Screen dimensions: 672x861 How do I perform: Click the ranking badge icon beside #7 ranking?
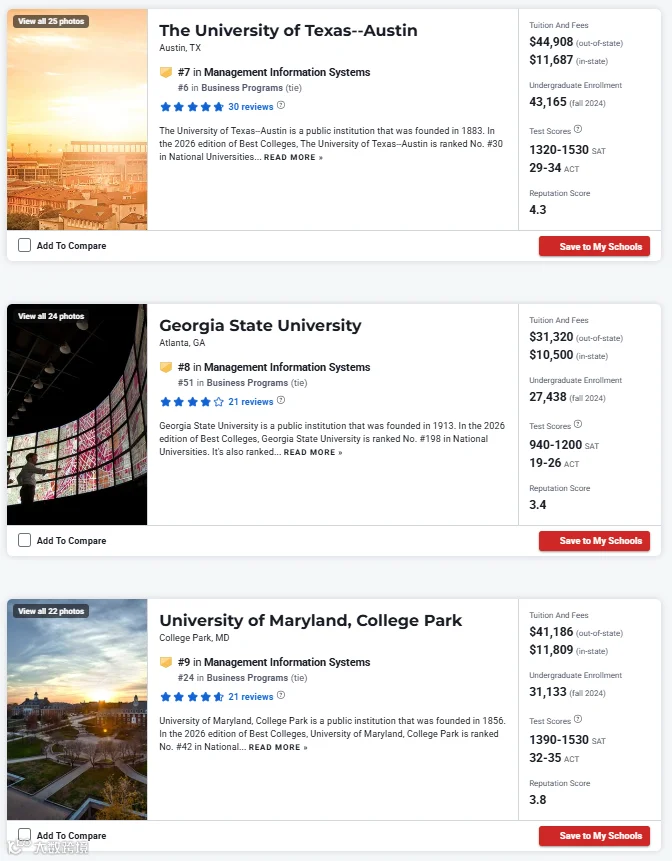(x=166, y=72)
